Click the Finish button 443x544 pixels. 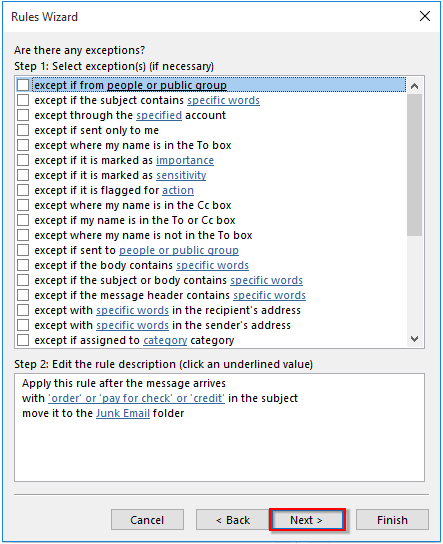tap(392, 520)
